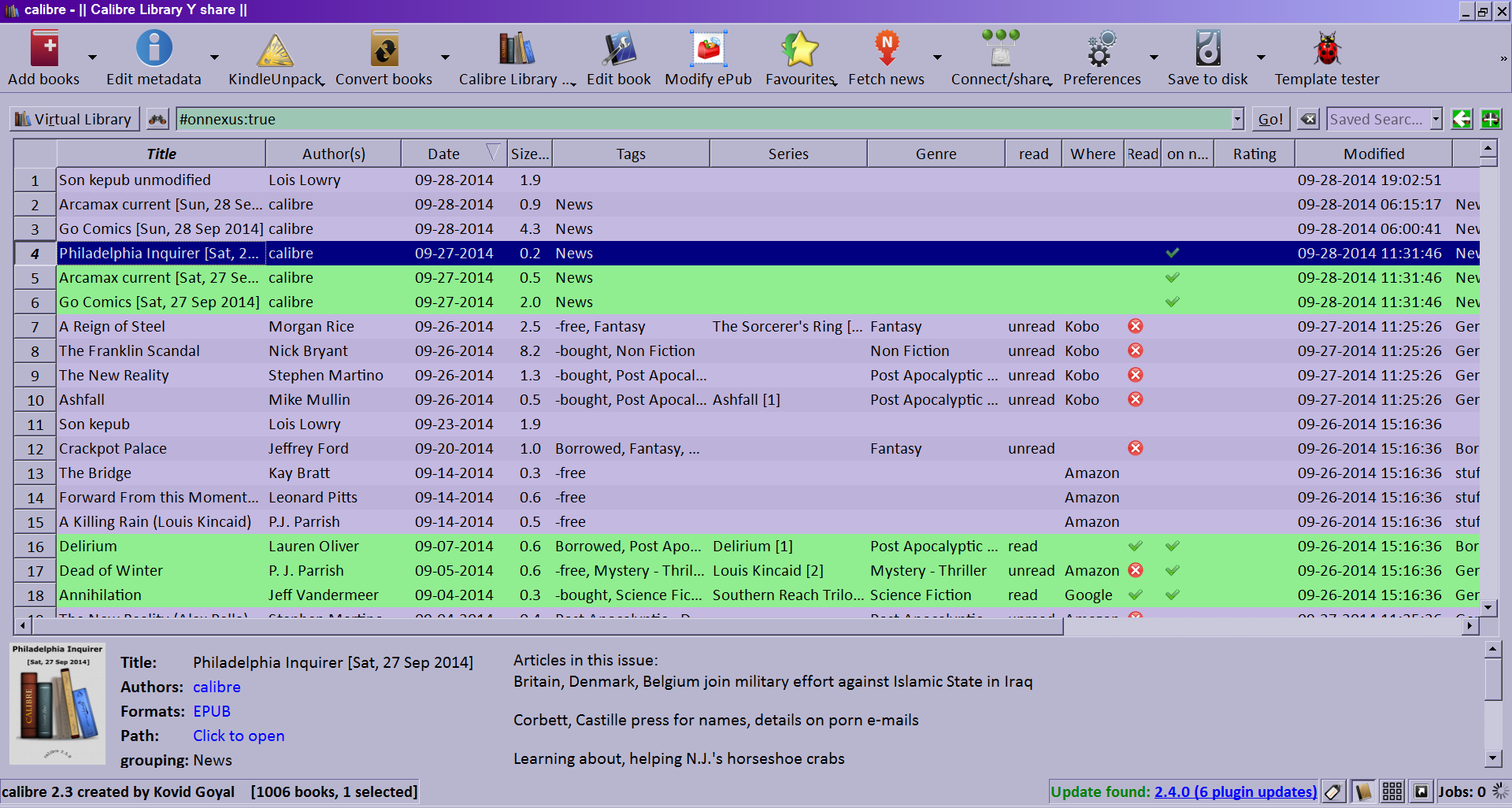
Task: Click the red X Read mark for Ashfall
Action: [x=1136, y=399]
